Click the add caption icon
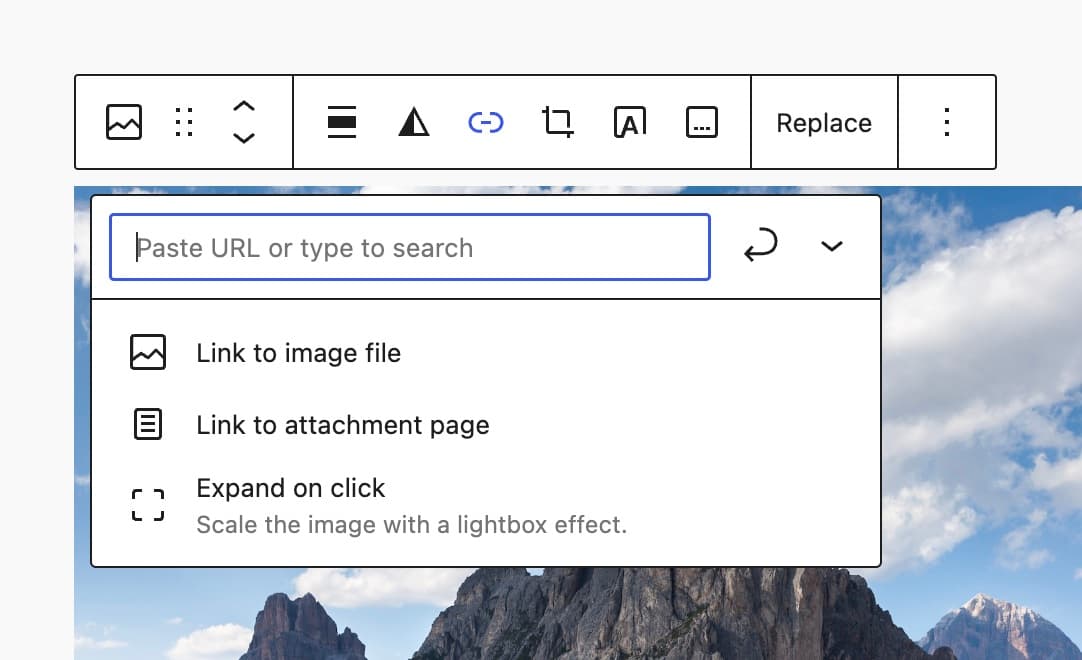Screen dimensions: 1082x660 (701, 122)
